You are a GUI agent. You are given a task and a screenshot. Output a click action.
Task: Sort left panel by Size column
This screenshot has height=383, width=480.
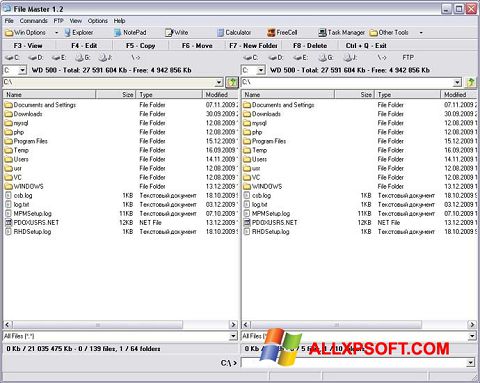point(116,95)
